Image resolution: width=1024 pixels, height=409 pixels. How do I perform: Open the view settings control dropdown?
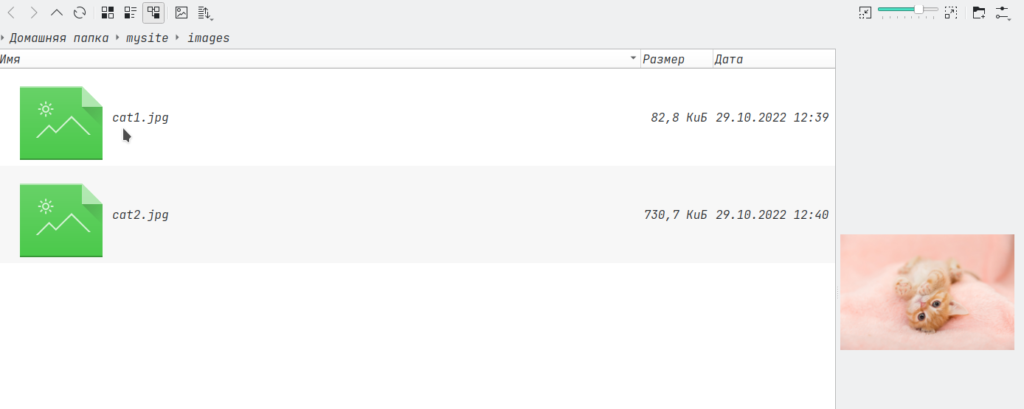pos(1003,13)
